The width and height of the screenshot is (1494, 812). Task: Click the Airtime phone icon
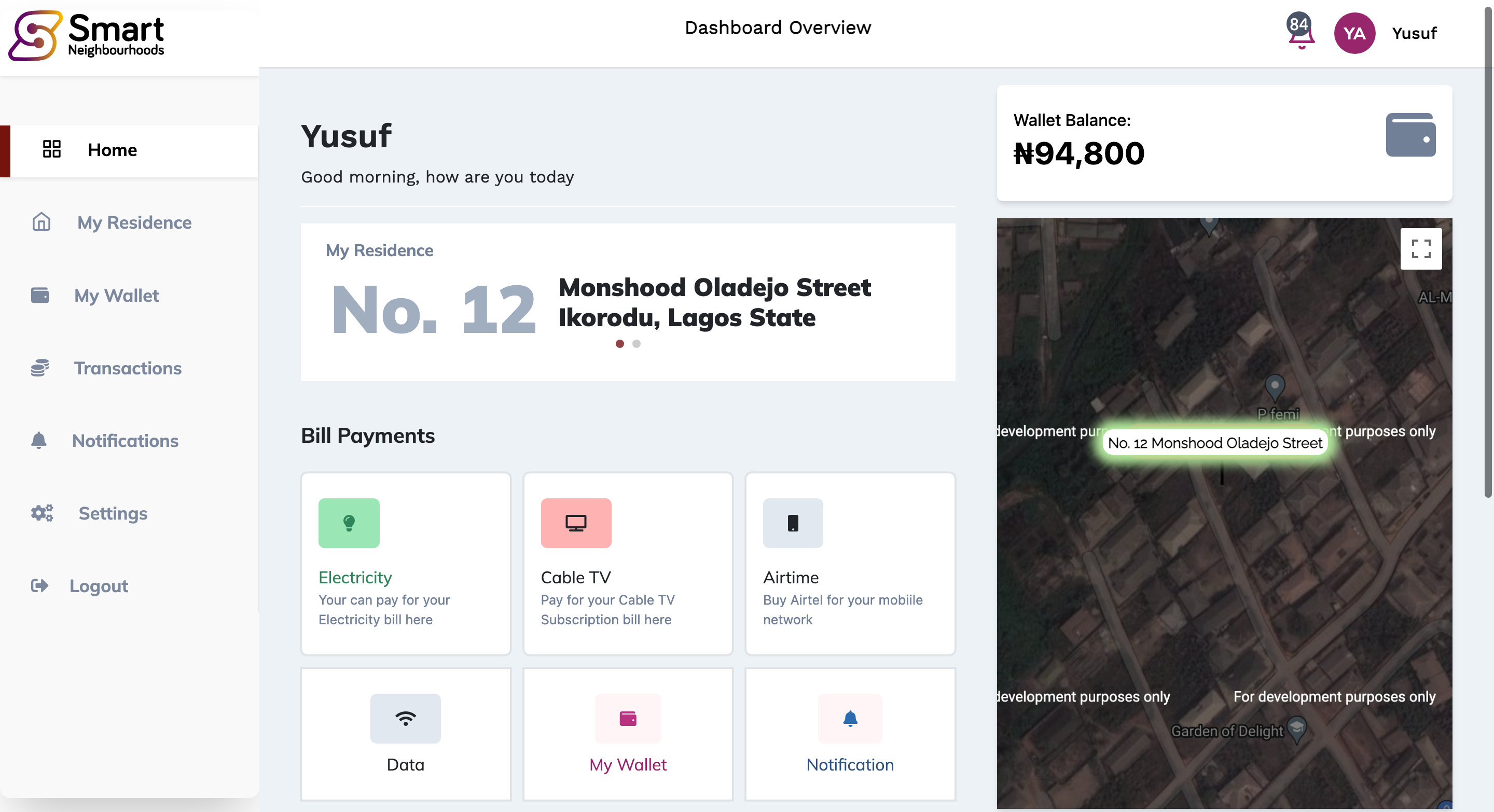[x=792, y=523]
